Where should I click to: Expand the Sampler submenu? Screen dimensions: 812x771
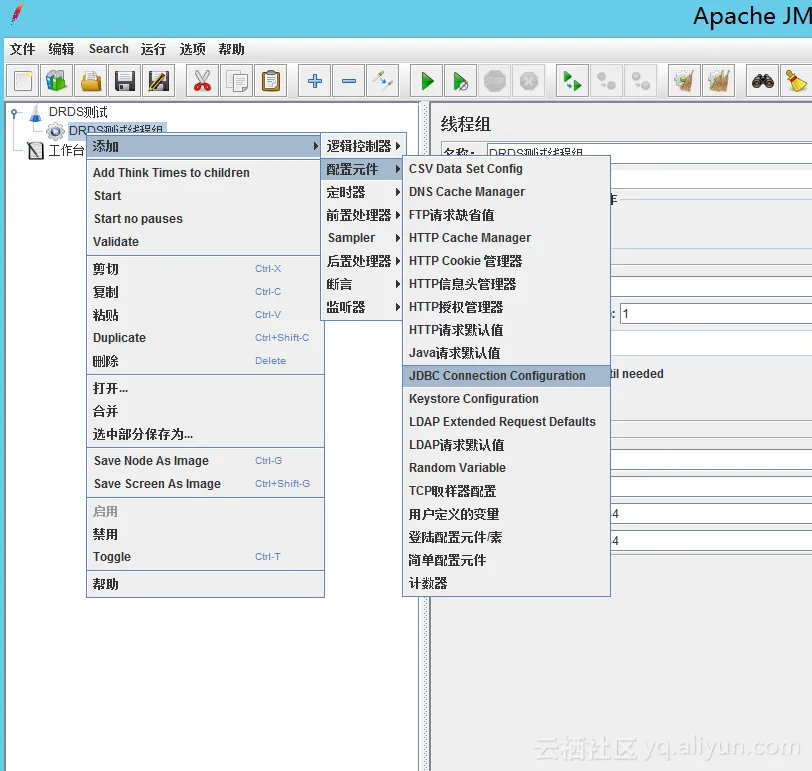(362, 238)
